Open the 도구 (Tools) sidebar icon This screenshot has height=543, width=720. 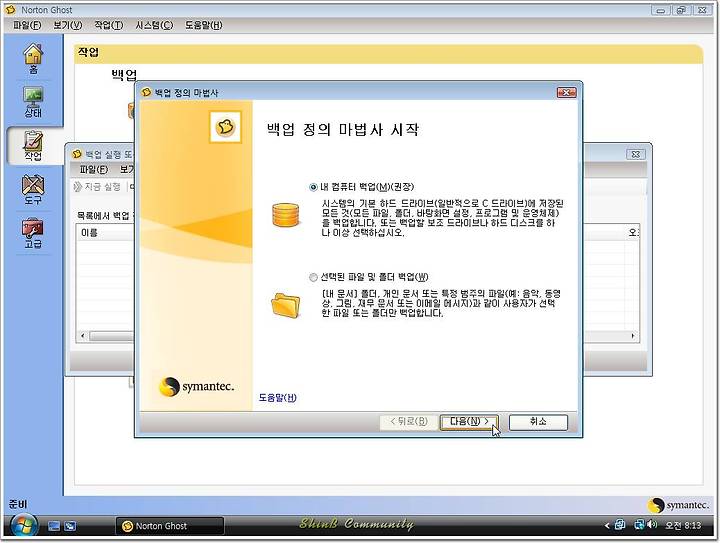click(x=33, y=190)
